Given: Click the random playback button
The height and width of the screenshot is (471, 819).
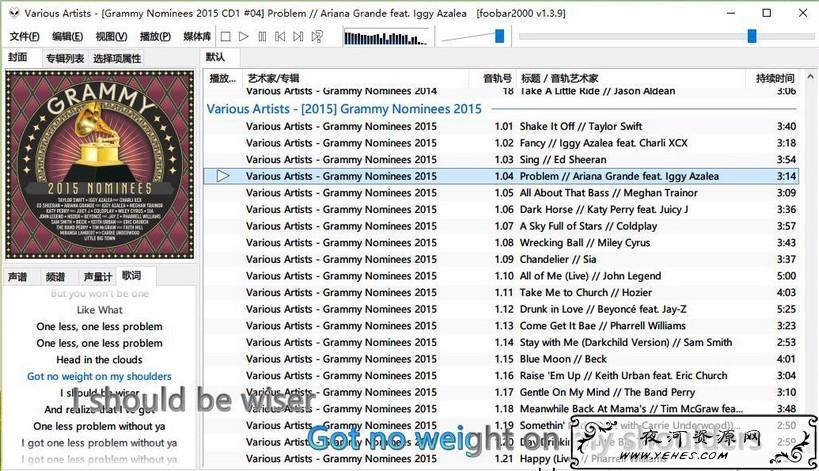Looking at the screenshot, I should tap(317, 37).
